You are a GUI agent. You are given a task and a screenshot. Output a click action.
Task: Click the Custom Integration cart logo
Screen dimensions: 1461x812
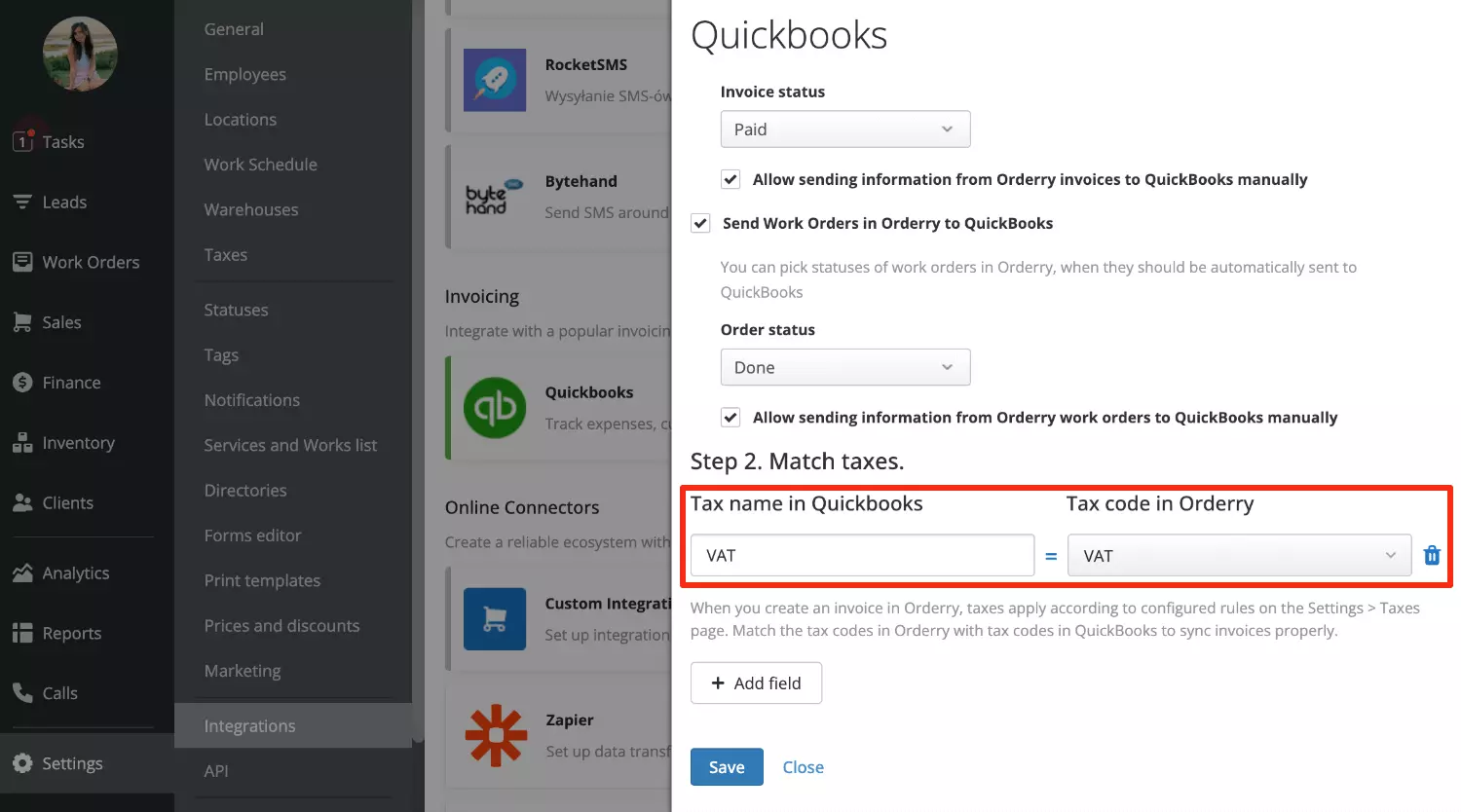click(495, 619)
